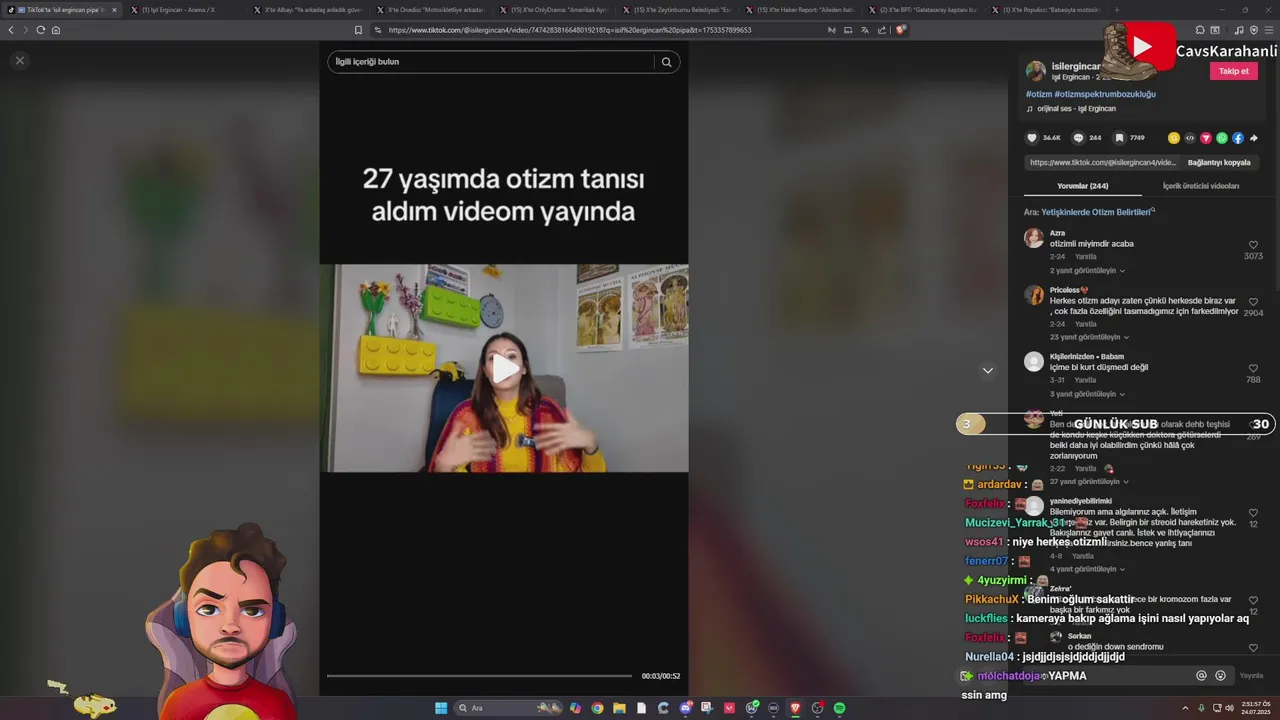Close the TikTok video viewer
This screenshot has width=1280, height=720.
(x=19, y=61)
